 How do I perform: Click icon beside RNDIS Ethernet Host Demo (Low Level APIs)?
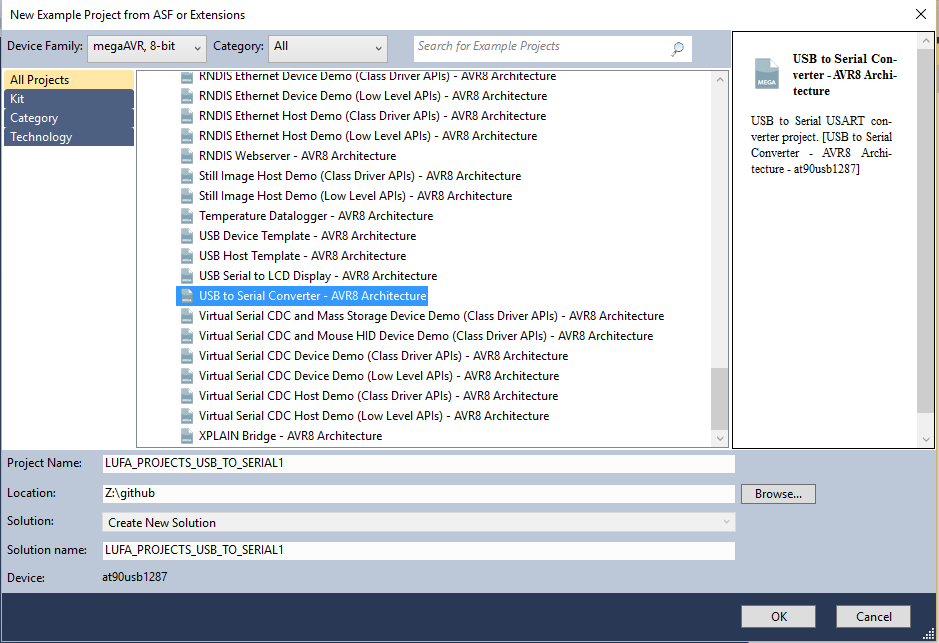[x=187, y=136]
